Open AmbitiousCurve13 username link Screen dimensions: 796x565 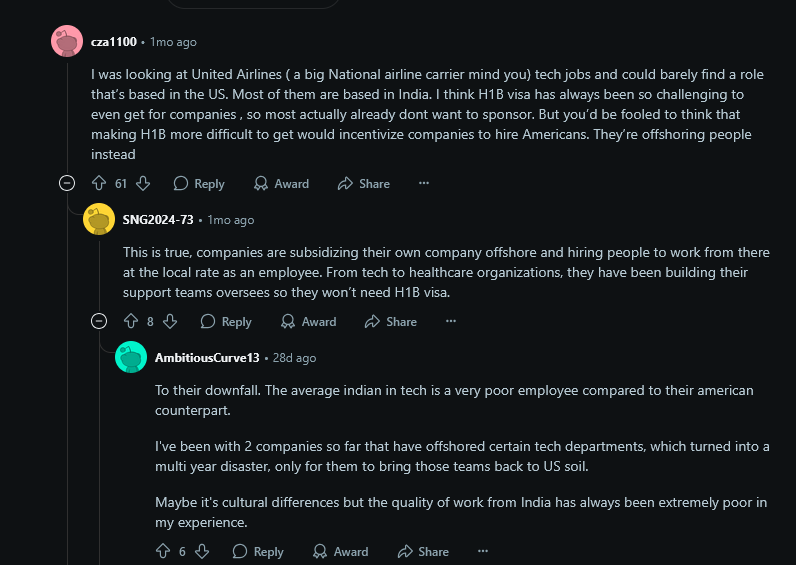pyautogui.click(x=206, y=357)
